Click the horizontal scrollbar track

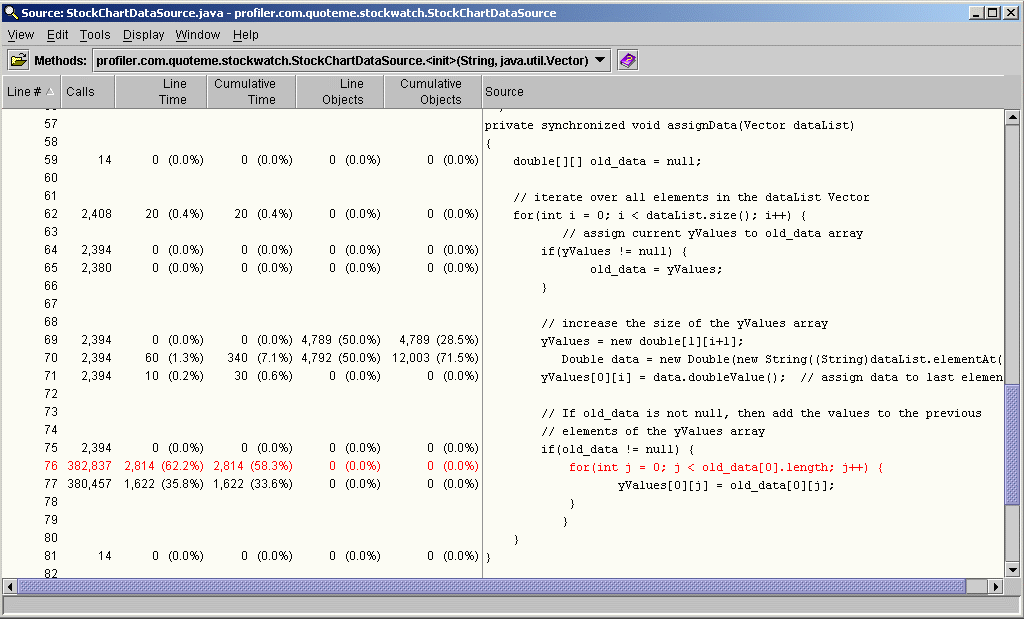(x=500, y=586)
